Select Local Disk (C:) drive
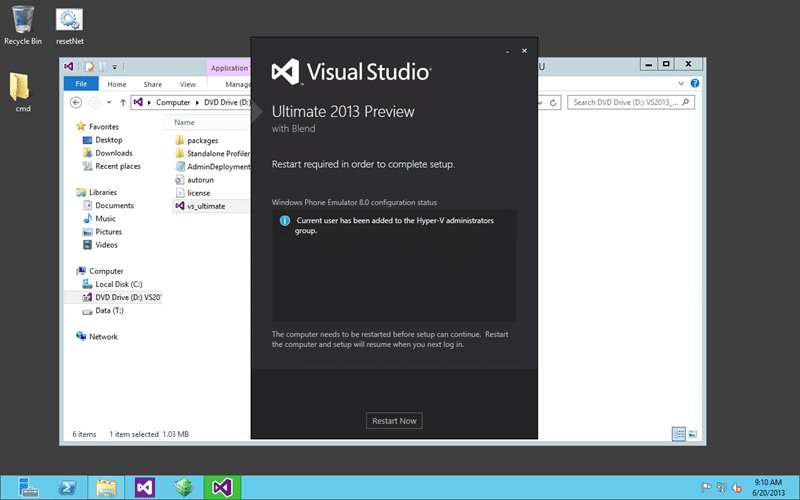The image size is (800, 500). (118, 284)
